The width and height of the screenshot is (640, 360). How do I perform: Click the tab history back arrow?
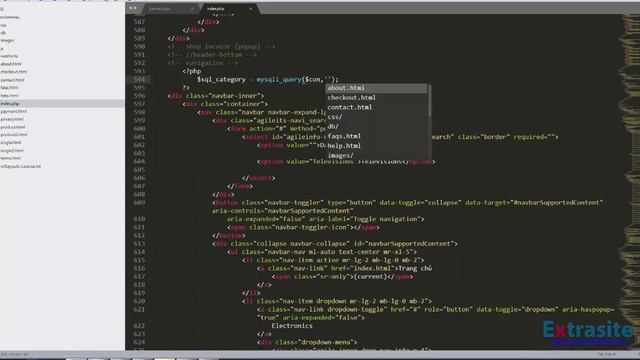click(131, 8)
